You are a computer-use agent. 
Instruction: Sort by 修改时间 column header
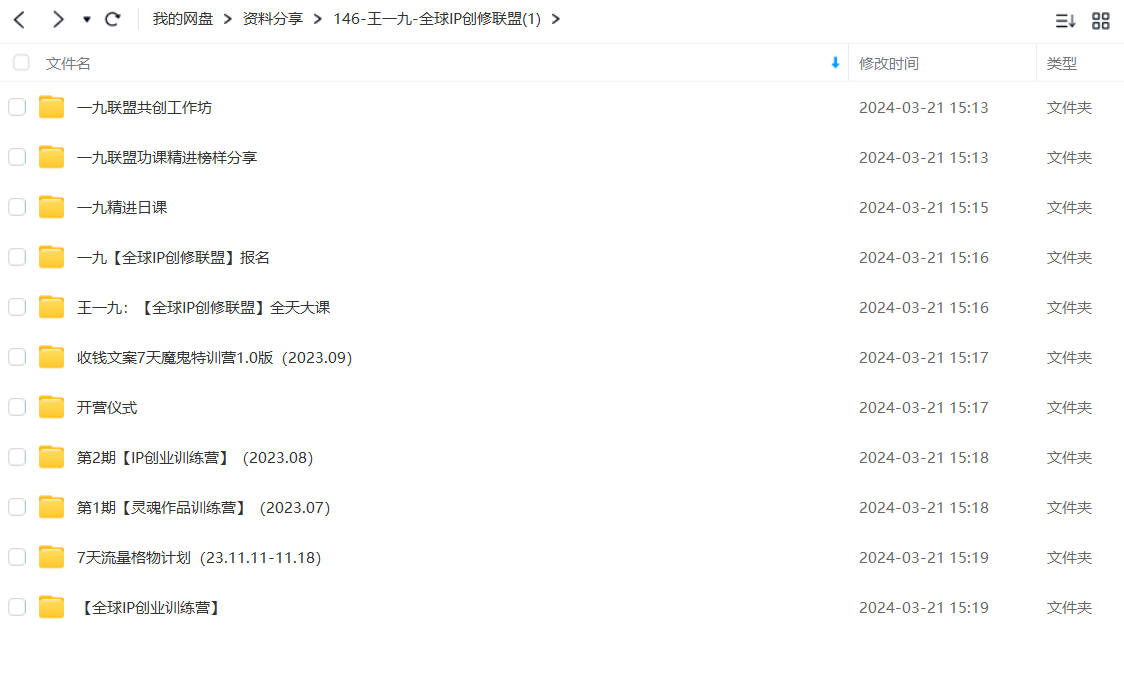pyautogui.click(x=889, y=64)
